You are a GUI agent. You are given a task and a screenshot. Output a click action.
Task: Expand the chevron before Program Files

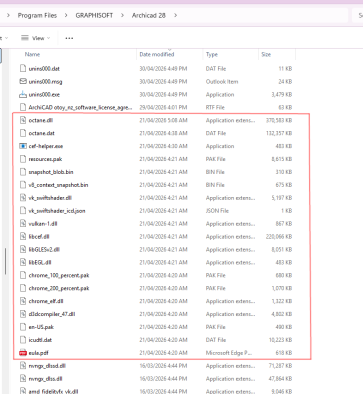pos(8,15)
